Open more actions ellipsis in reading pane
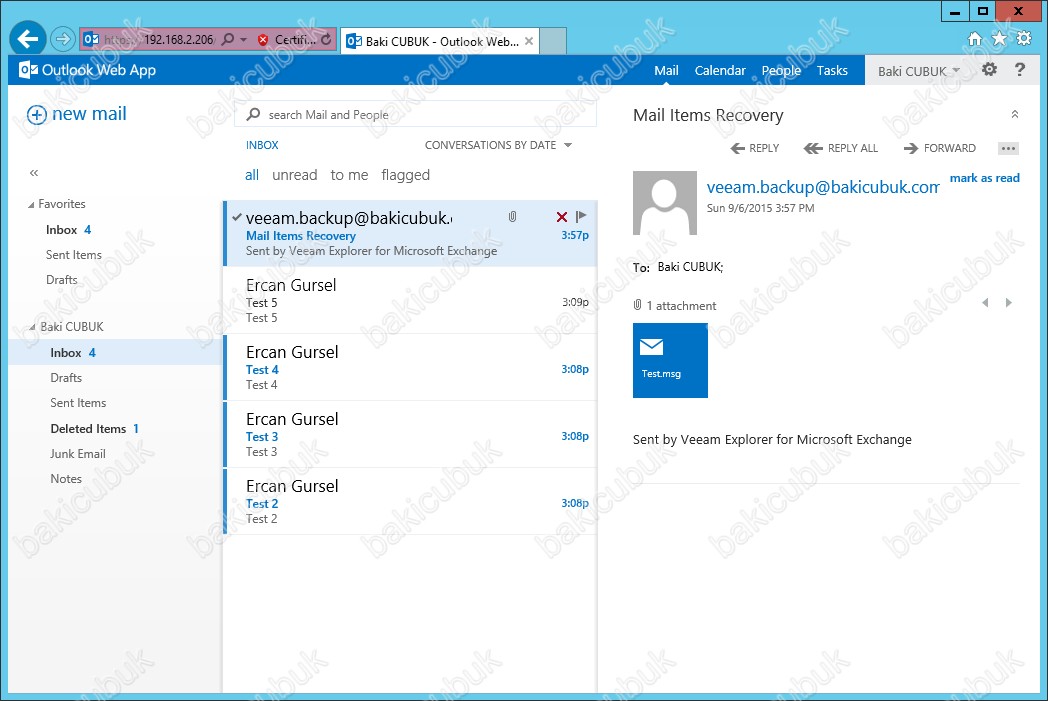Image resolution: width=1048 pixels, height=701 pixels. [1009, 148]
